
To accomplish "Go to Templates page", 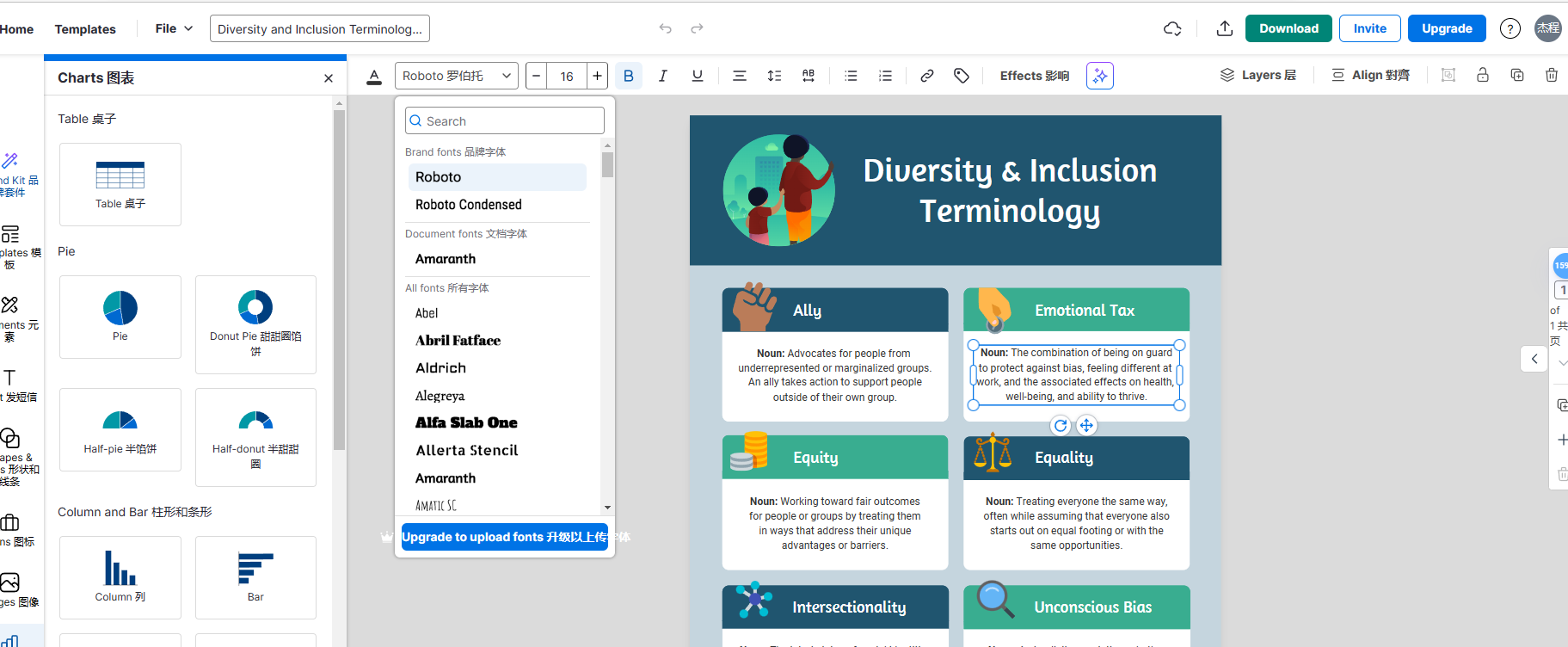I will tap(85, 28).
